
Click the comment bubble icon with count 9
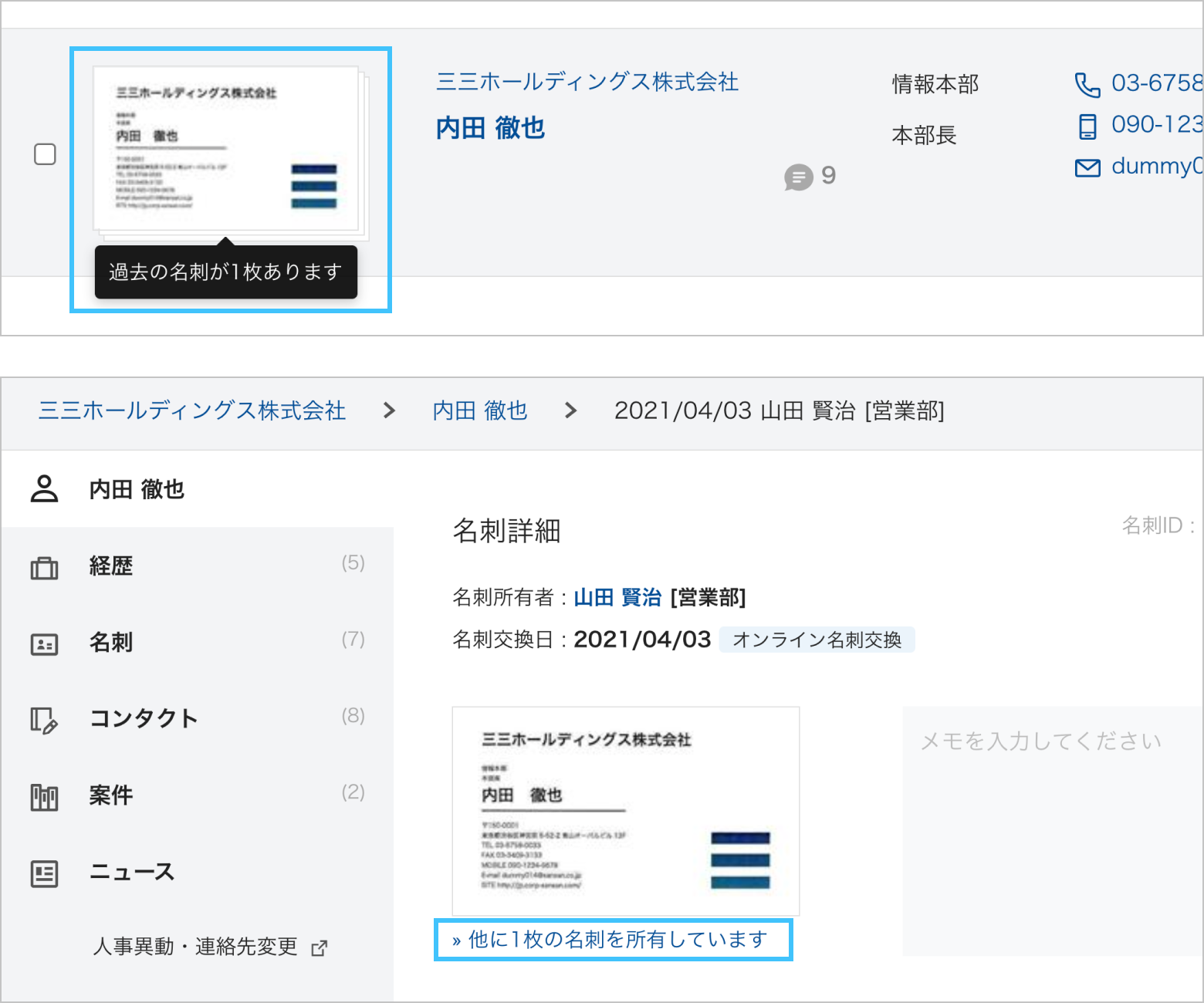tap(799, 177)
